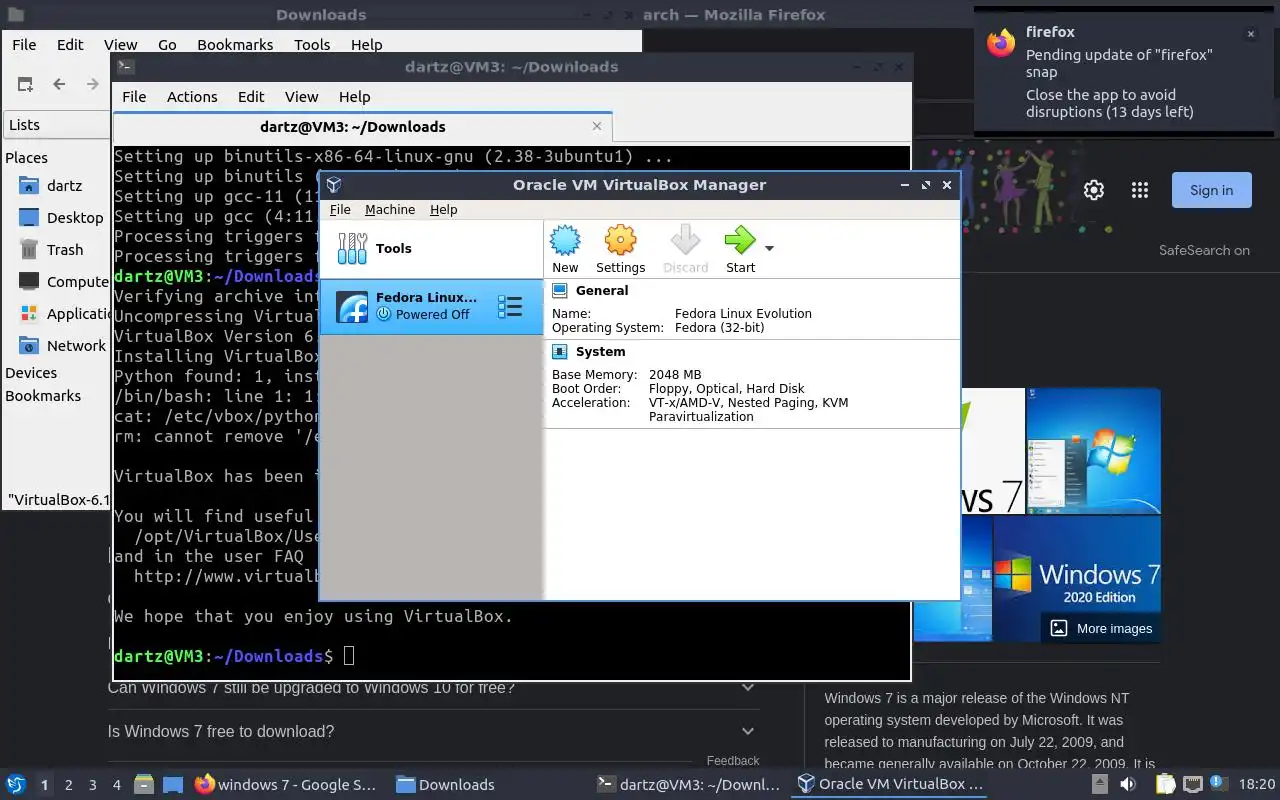Open Fedora Linux VM list menu icon
The image size is (1280, 800).
point(510,307)
